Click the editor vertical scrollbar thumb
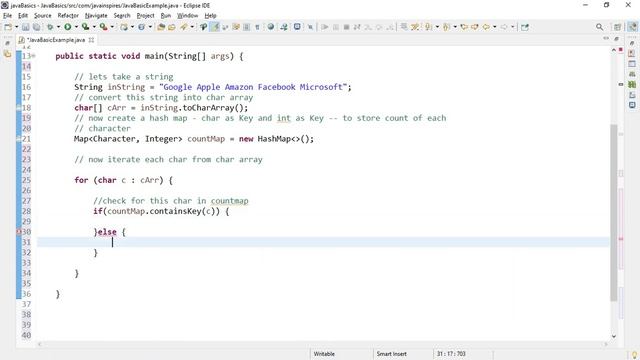Viewport: 640px width, 360px height. [x=614, y=212]
